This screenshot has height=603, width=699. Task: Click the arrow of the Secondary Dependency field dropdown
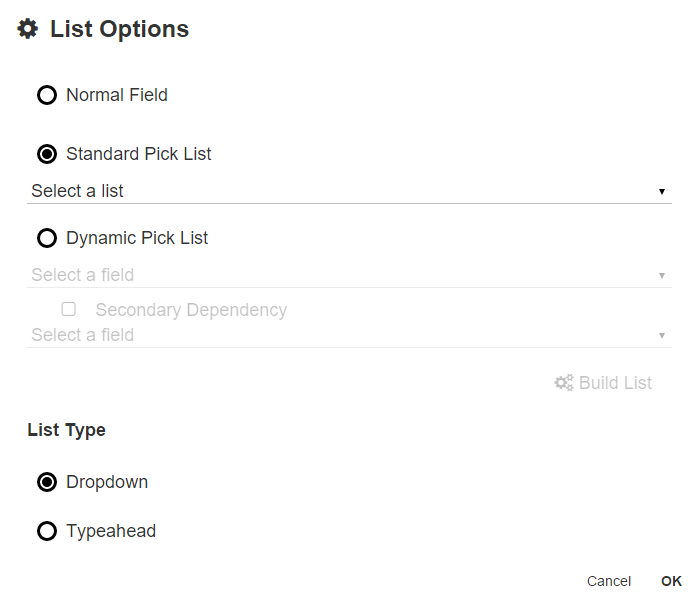click(662, 335)
